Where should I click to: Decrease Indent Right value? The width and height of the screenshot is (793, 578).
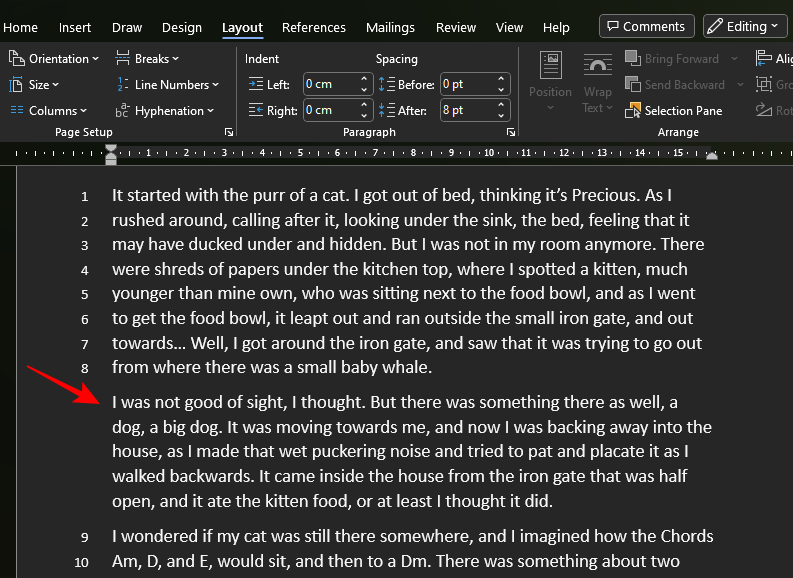coord(364,115)
